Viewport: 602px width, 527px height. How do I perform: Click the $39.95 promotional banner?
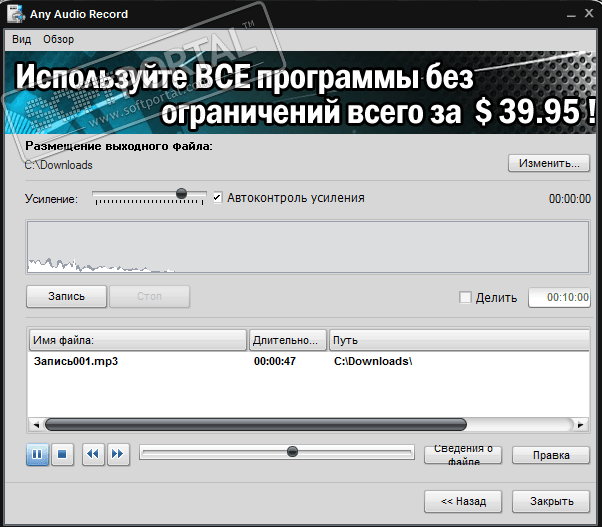click(301, 93)
